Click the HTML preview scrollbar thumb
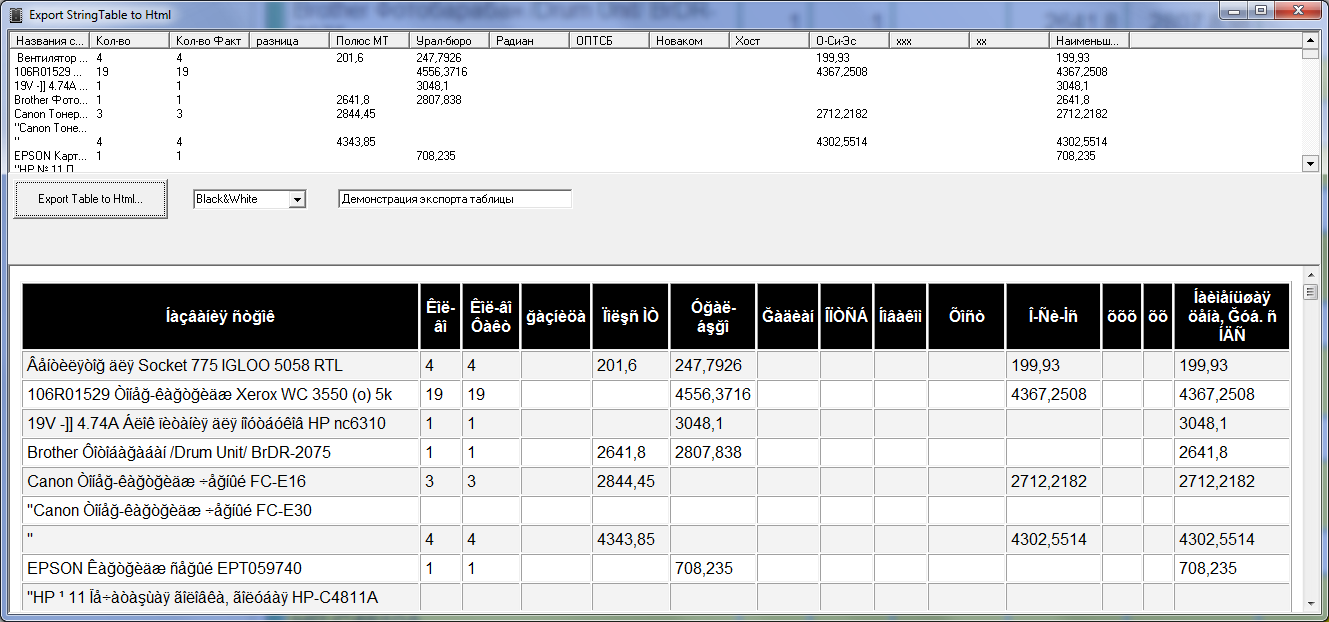 [1310, 292]
